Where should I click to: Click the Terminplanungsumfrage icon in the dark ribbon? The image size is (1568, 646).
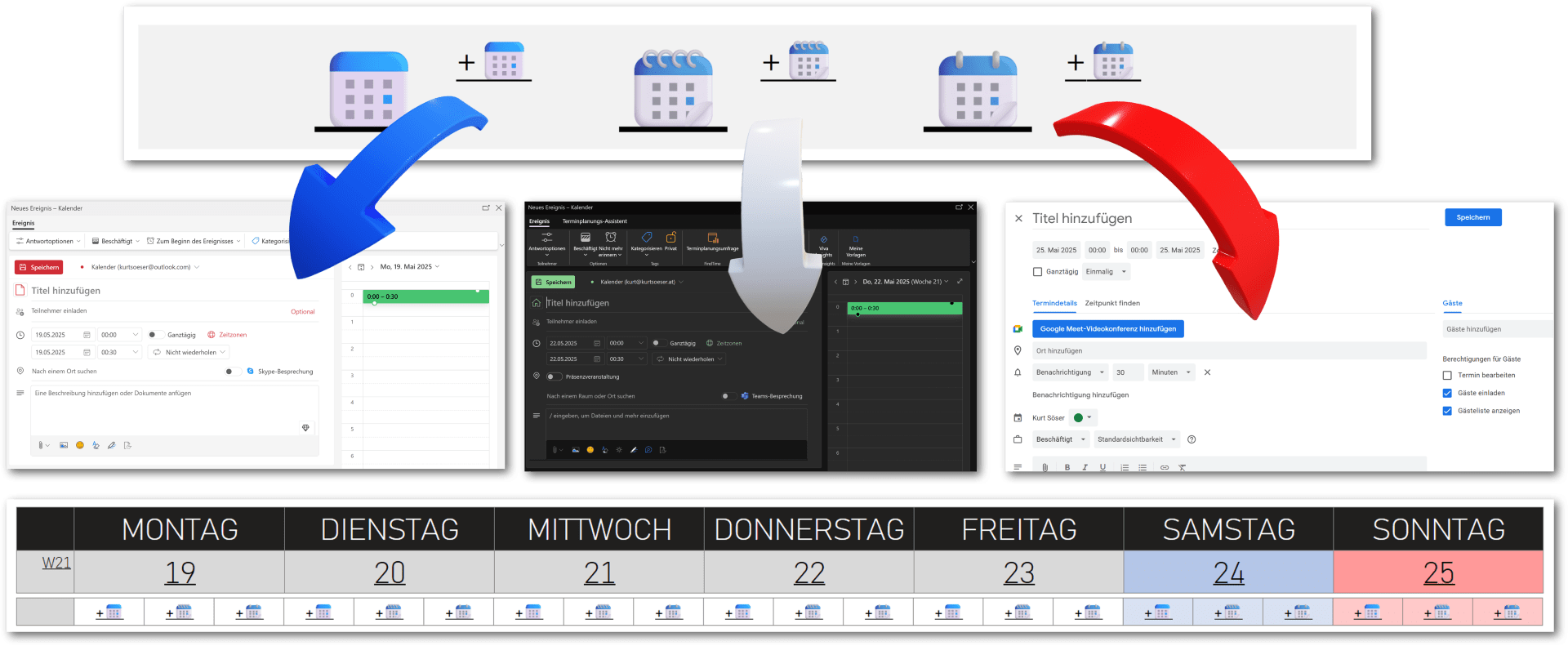click(x=712, y=238)
